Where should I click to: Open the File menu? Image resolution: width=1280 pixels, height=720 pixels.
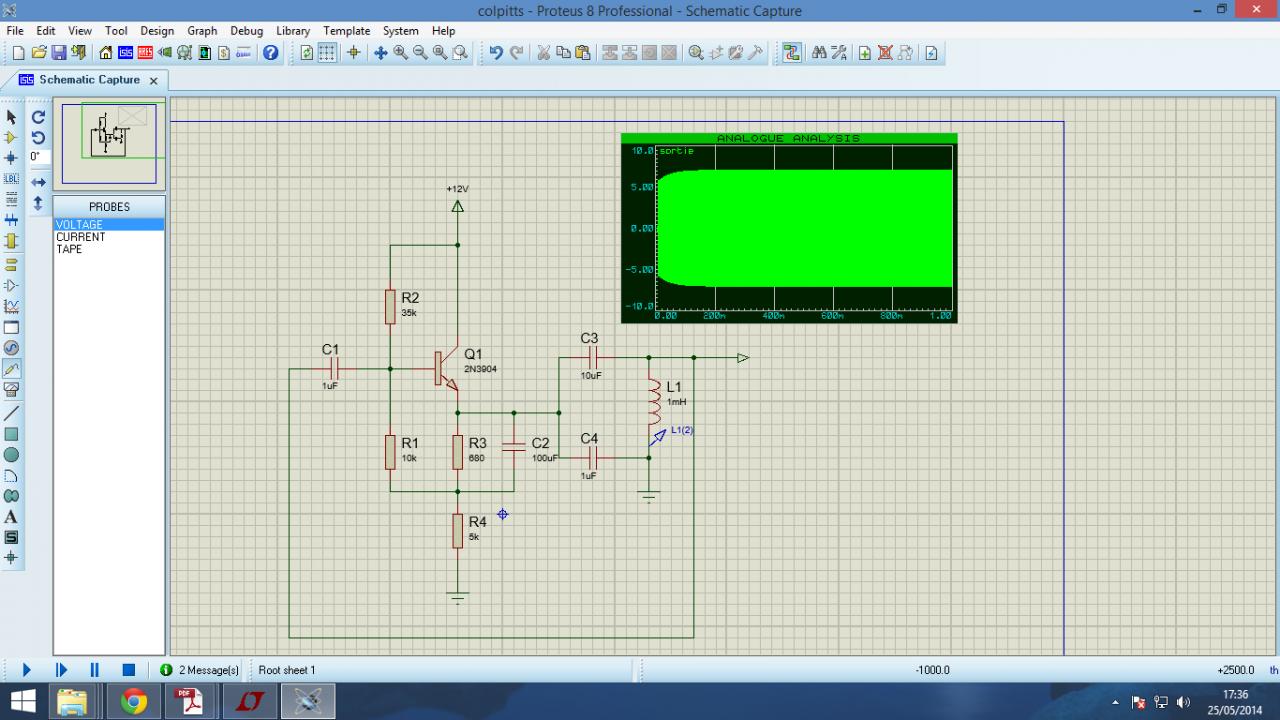[x=15, y=31]
